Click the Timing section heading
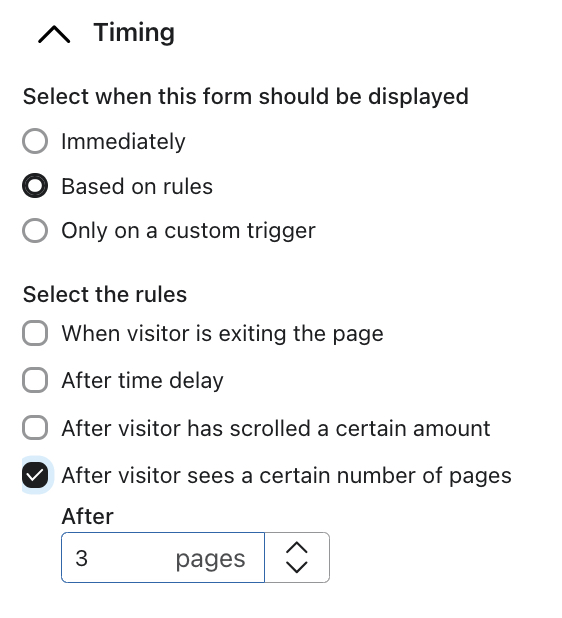The width and height of the screenshot is (562, 618). (x=134, y=32)
